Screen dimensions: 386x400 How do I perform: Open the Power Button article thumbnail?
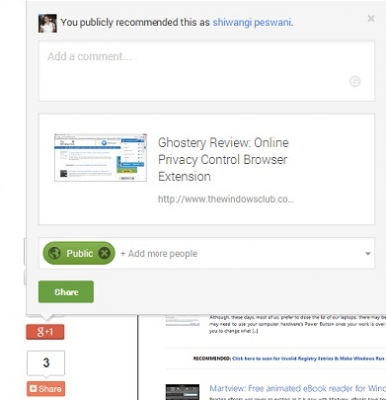[182, 321]
